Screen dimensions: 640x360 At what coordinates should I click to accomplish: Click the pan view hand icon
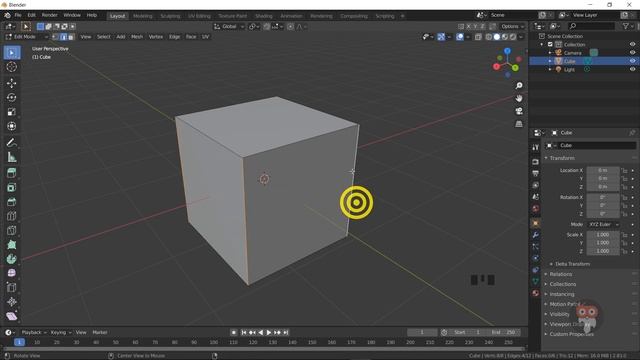pos(519,98)
